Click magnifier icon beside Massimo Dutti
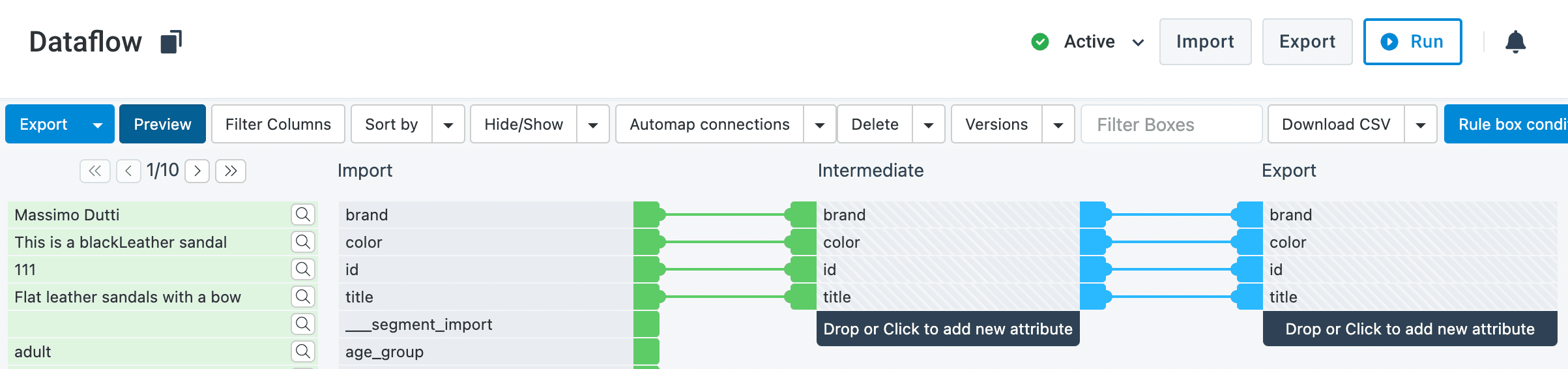This screenshot has width=1568, height=369. (x=302, y=214)
